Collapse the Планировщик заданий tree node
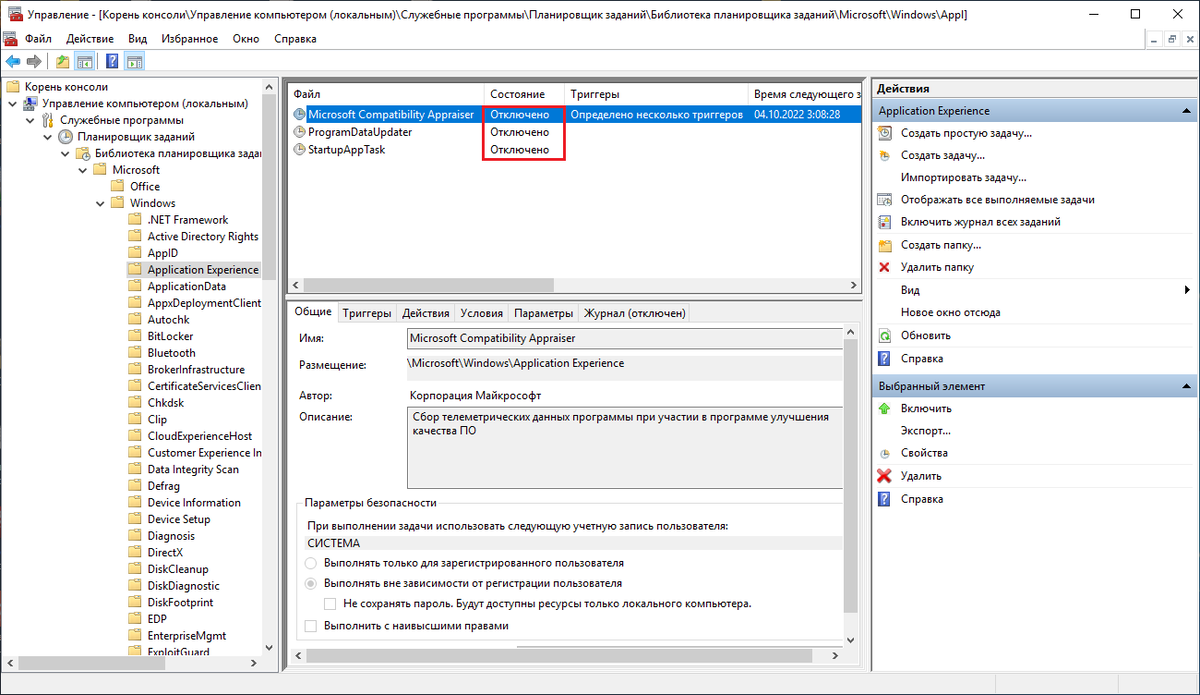The width and height of the screenshot is (1200, 695). 48,137
